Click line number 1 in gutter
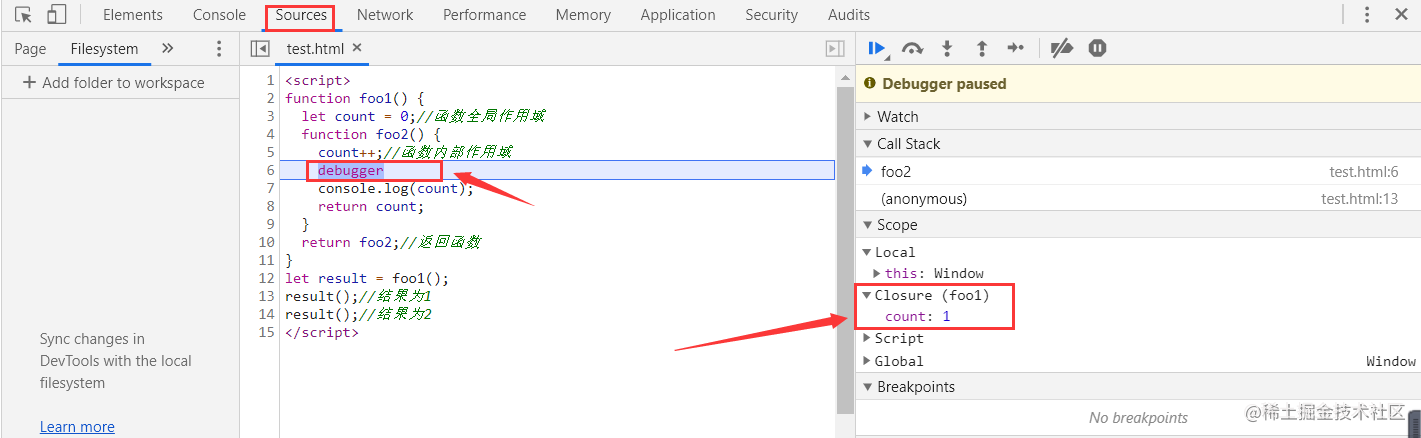Screen dimensions: 1421x438 270,80
